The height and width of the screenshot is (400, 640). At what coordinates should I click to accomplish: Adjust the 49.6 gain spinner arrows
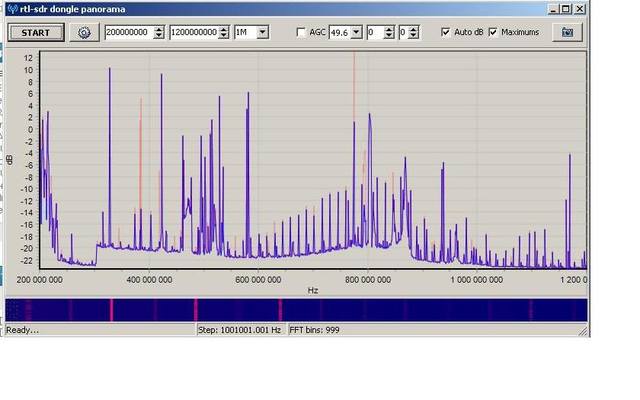[x=357, y=32]
